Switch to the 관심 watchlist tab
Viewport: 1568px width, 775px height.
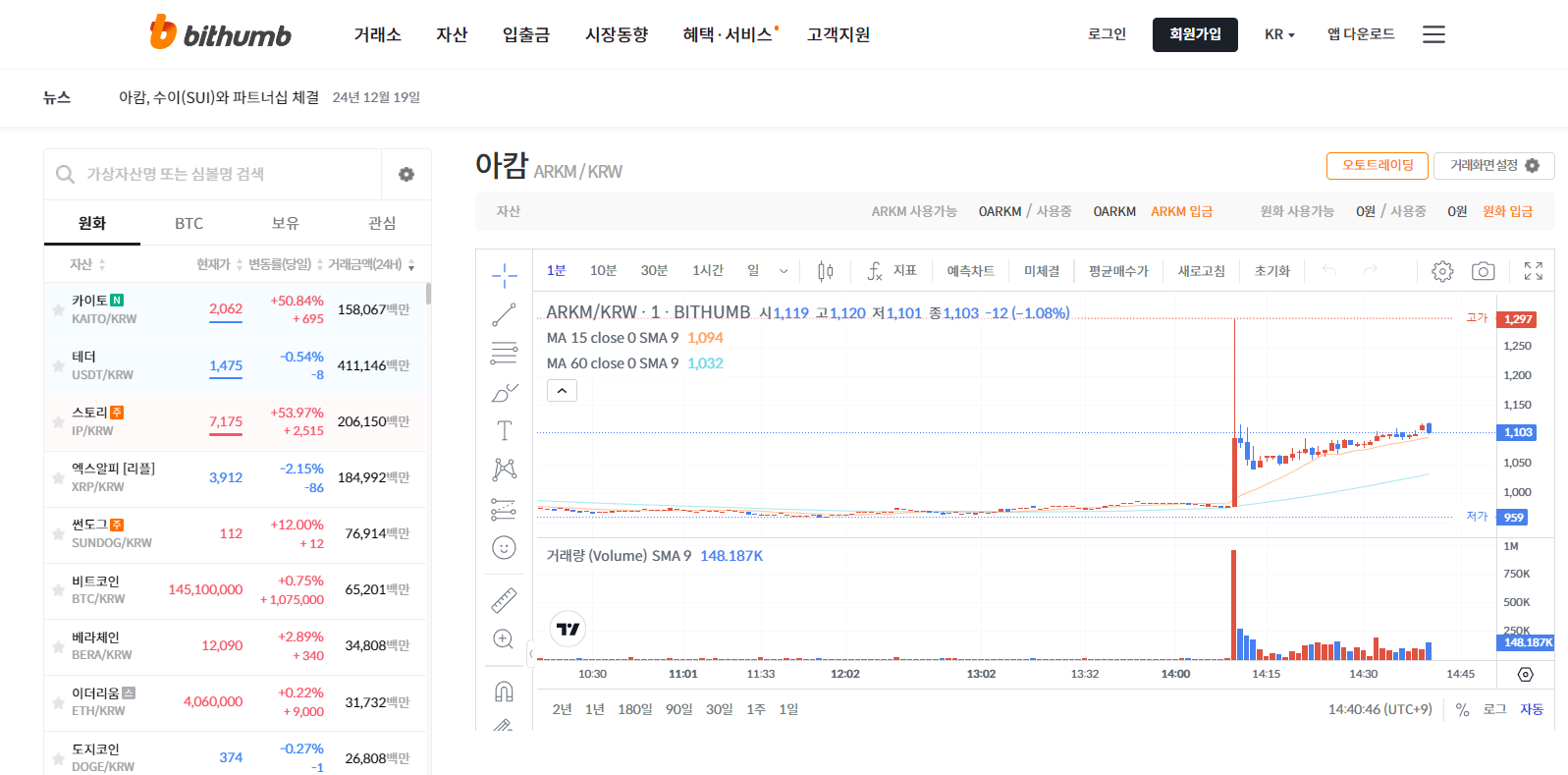click(x=382, y=223)
